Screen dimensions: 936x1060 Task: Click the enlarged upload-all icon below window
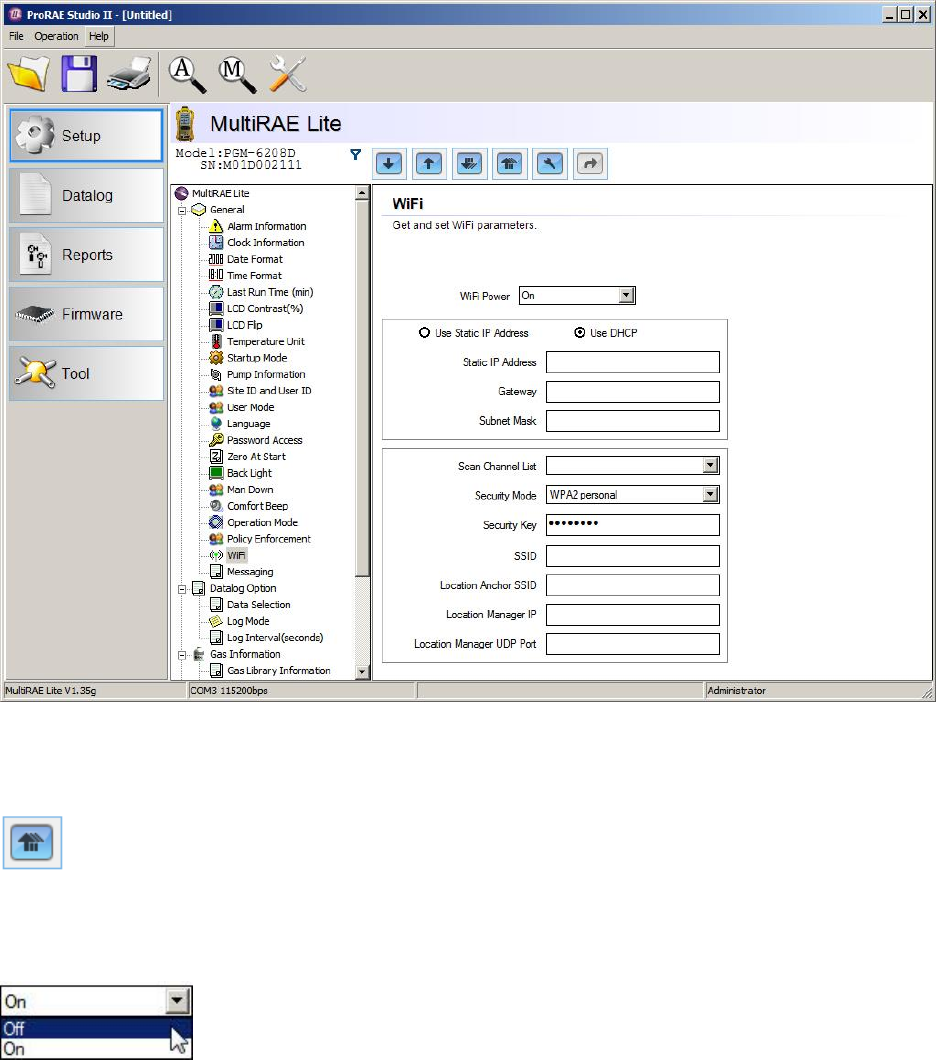click(32, 842)
